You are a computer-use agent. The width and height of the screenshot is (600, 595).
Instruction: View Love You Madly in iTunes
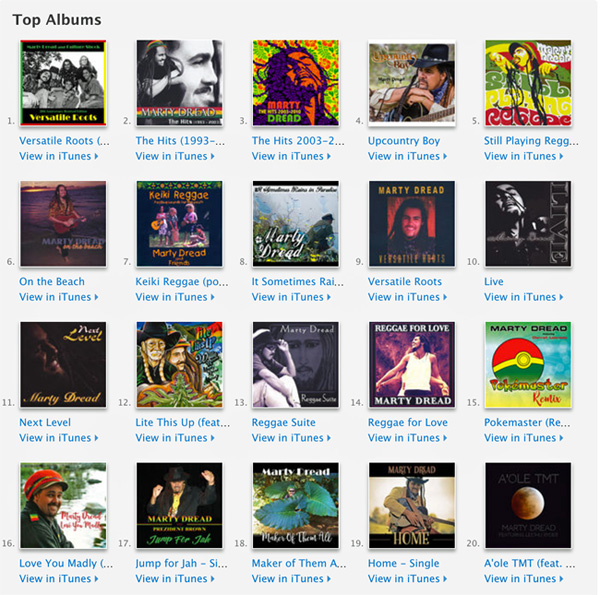point(59,579)
